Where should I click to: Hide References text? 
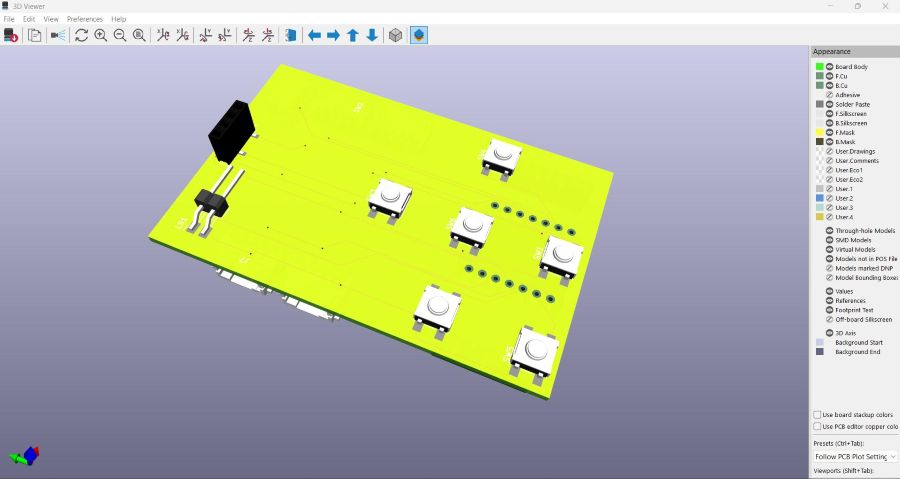[829, 301]
